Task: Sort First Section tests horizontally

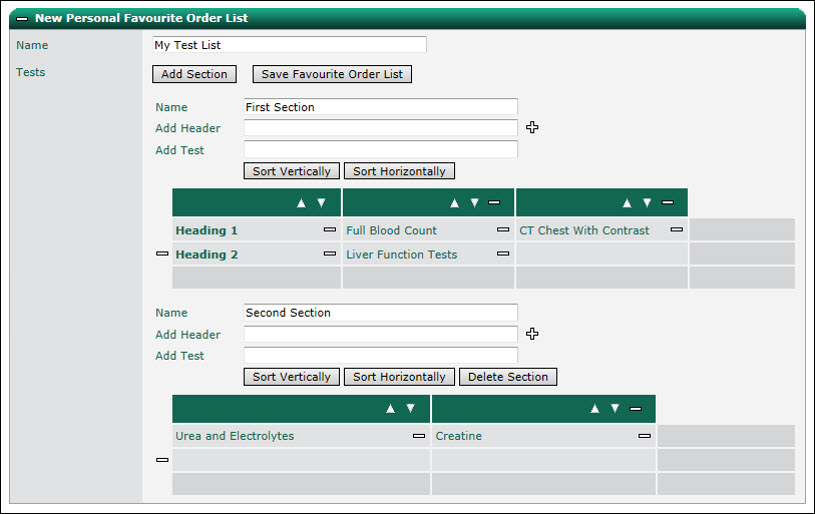Action: 399,171
